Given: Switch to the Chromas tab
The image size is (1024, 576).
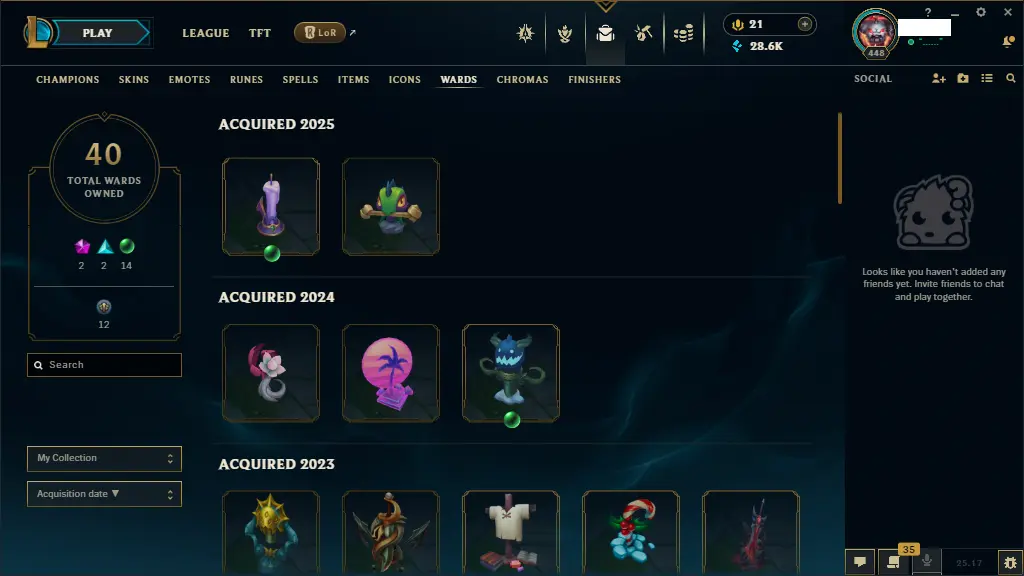Looking at the screenshot, I should click(x=522, y=80).
